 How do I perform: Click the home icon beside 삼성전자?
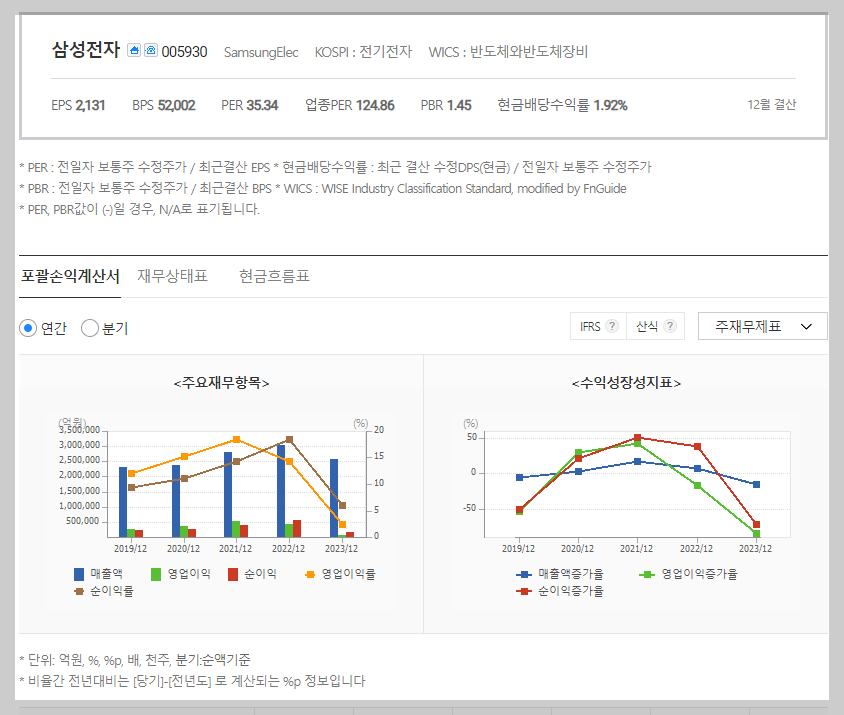(x=134, y=50)
